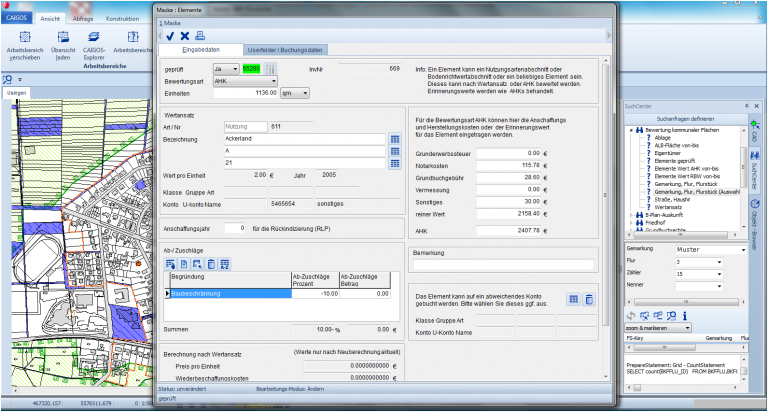Click the Suchanfragen definieren button
This screenshot has width=768, height=412.
[685, 119]
